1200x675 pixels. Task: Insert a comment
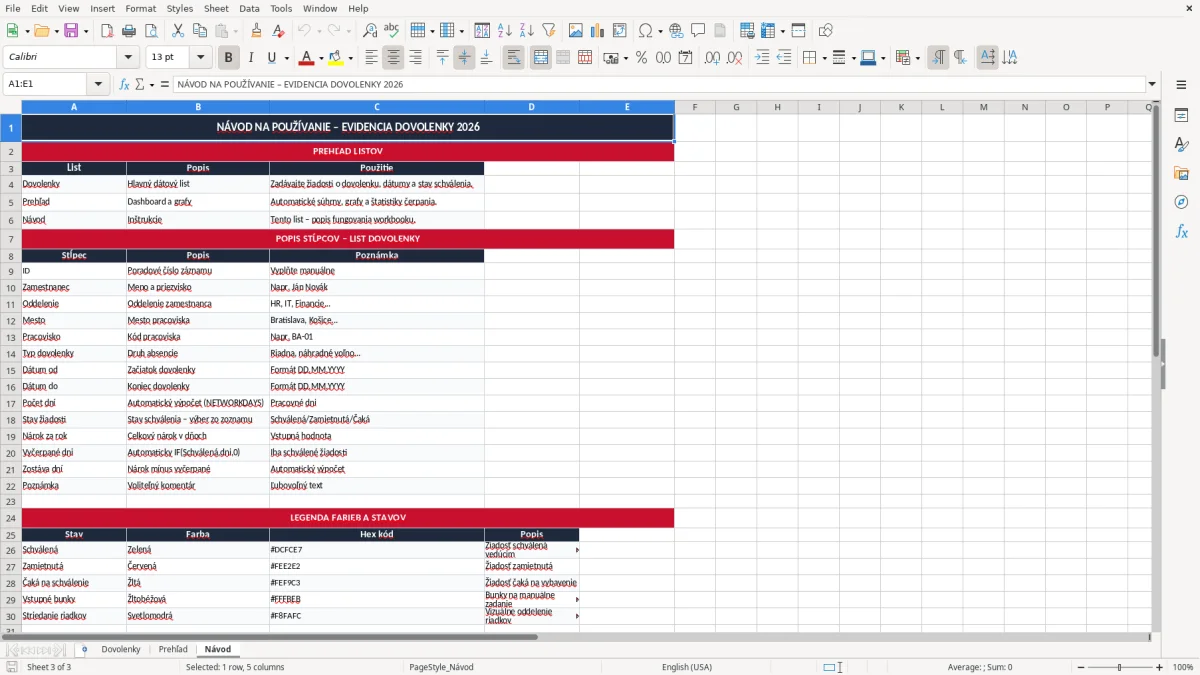click(698, 31)
